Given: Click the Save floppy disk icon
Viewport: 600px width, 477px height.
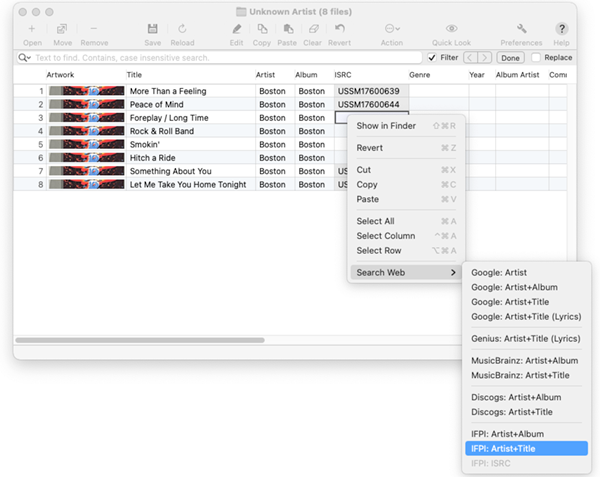Looking at the screenshot, I should click(152, 29).
